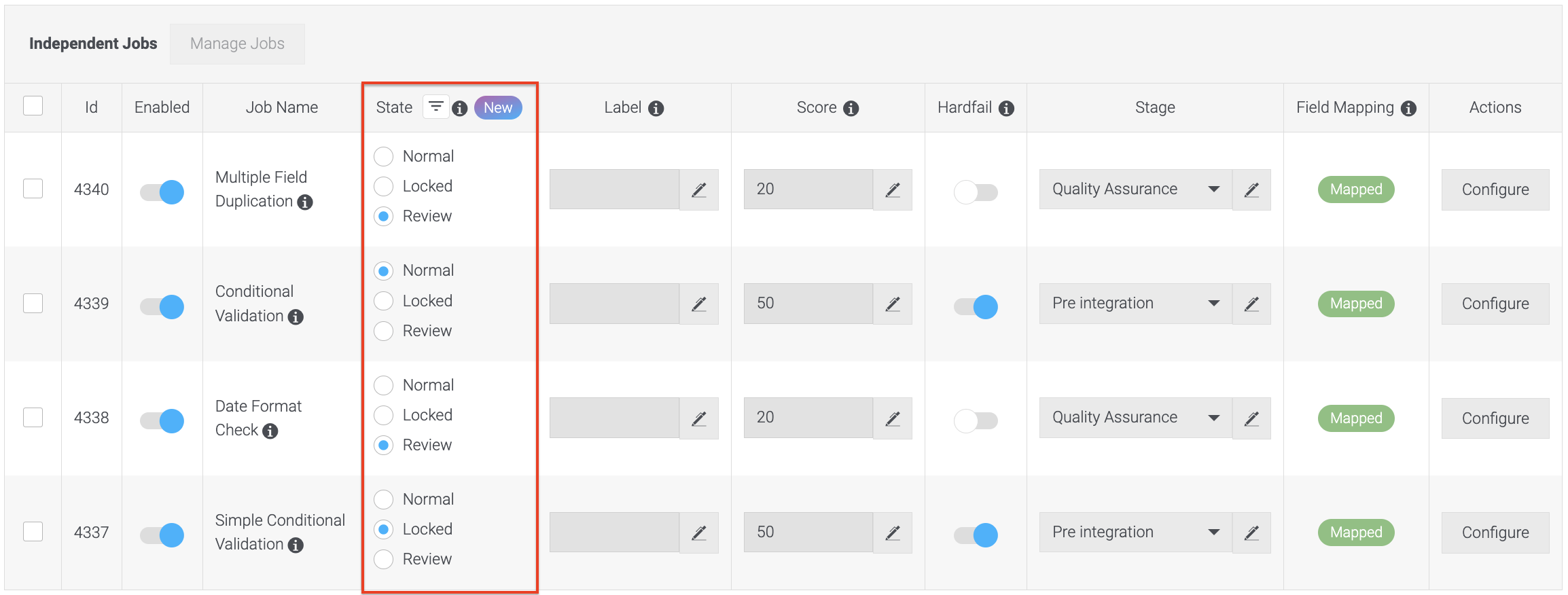The width and height of the screenshot is (1568, 595).
Task: Click the Score column info icon
Action: click(851, 109)
